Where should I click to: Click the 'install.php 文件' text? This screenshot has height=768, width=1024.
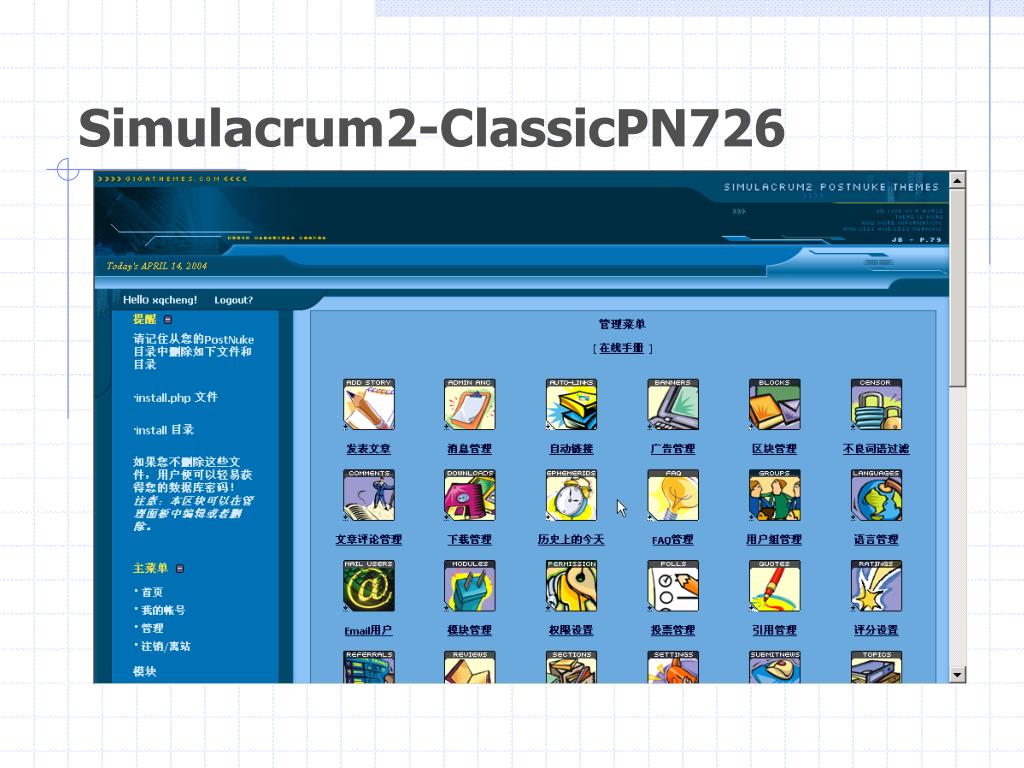pyautogui.click(x=176, y=398)
